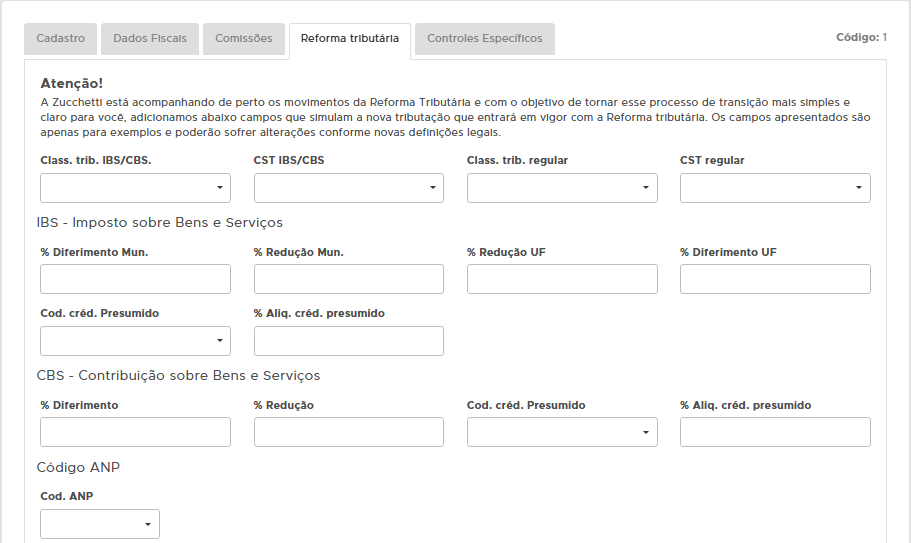Select the % Diferimento UF input
Image resolution: width=911 pixels, height=543 pixels.
pos(774,279)
